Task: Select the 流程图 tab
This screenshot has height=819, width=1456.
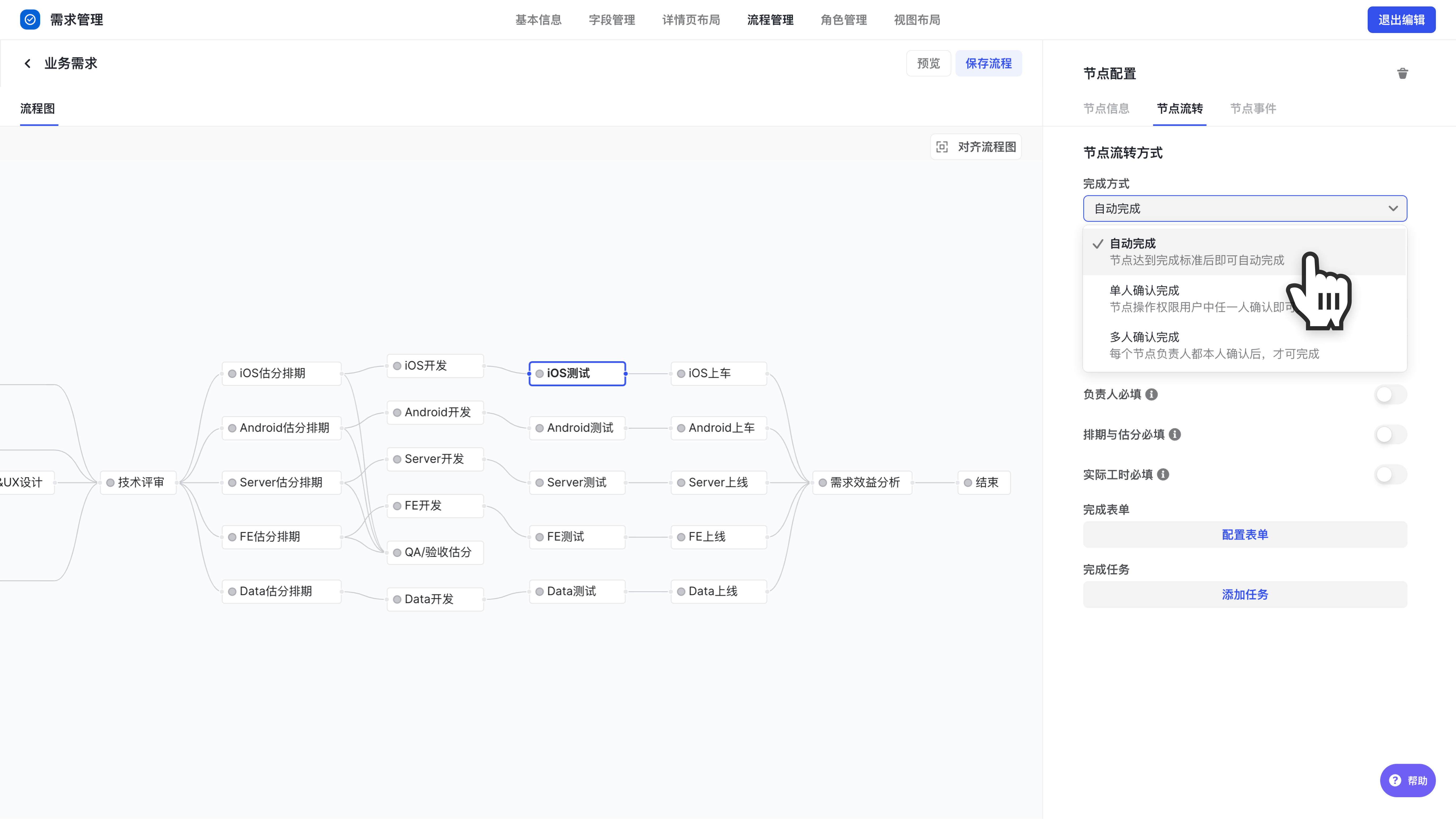Action: (x=38, y=108)
